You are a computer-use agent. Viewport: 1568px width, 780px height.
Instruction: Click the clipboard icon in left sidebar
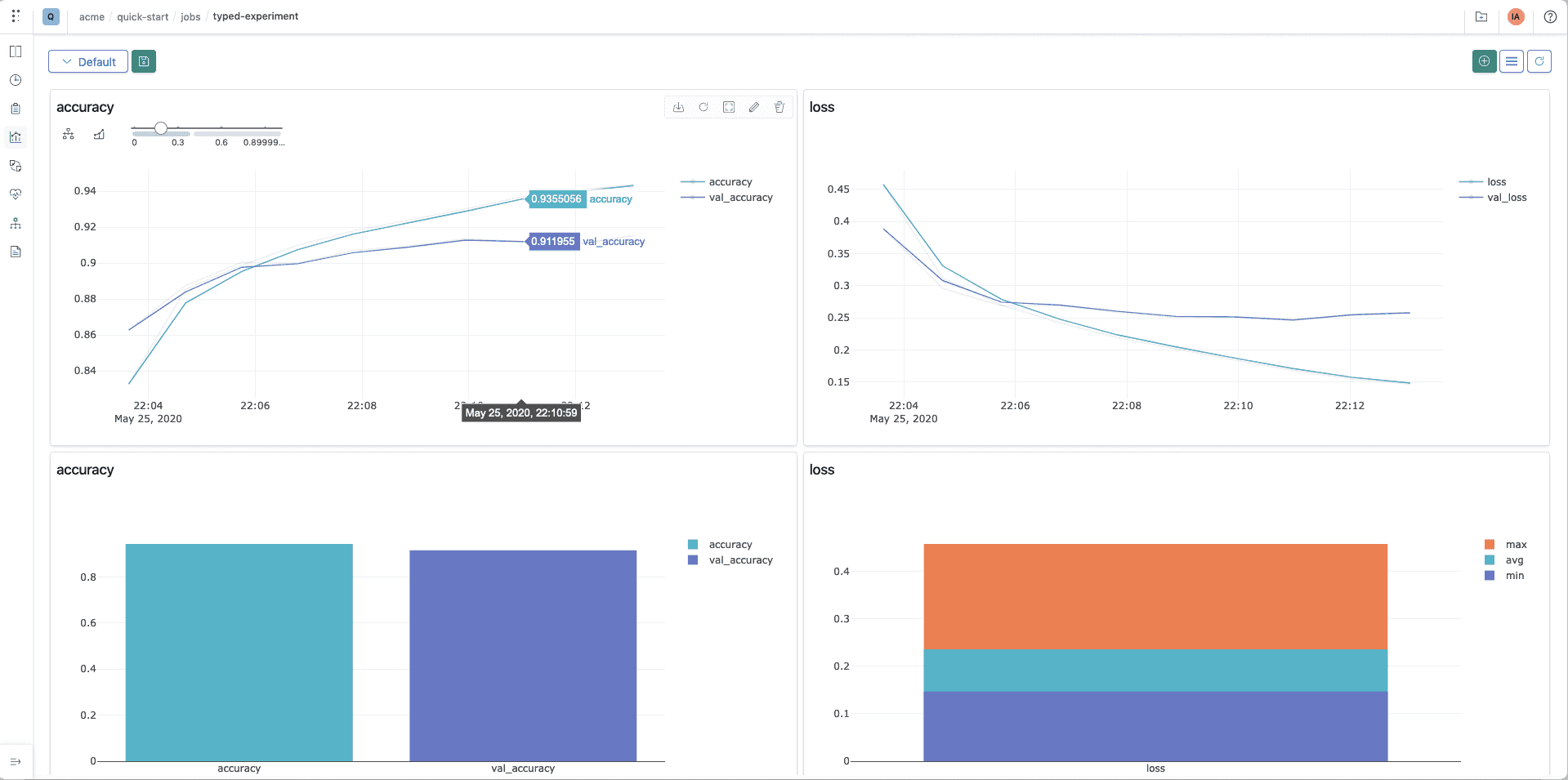click(16, 109)
